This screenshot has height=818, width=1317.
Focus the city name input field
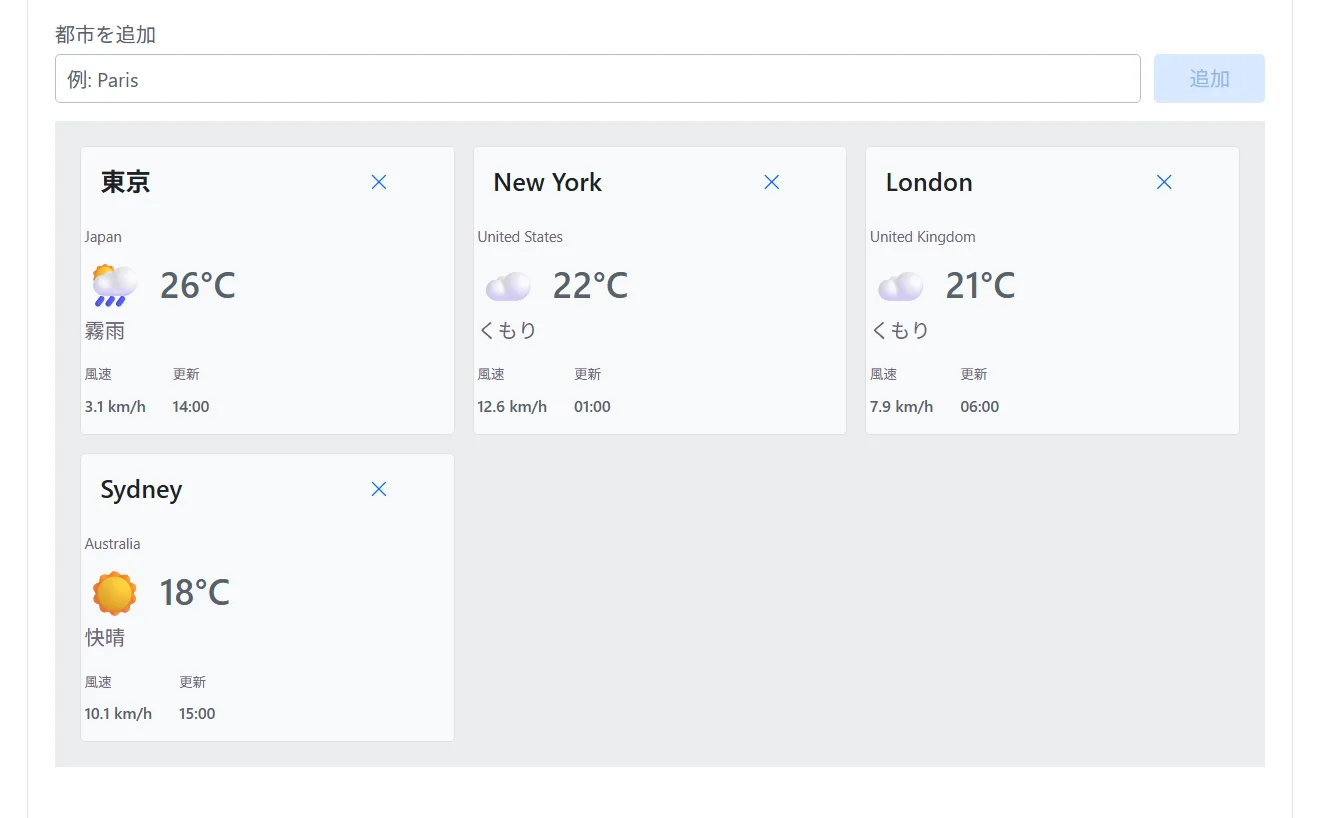597,78
